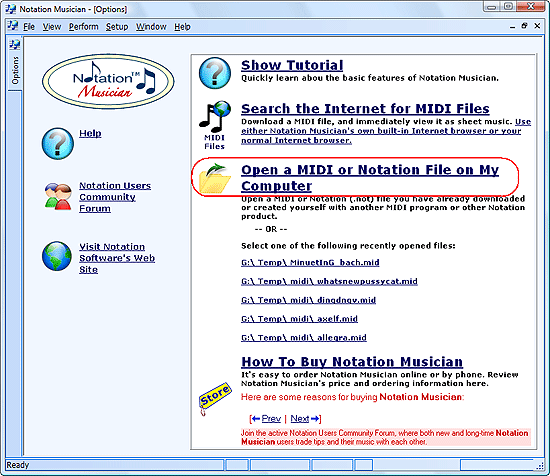Open recent file allegra.mid
The width and height of the screenshot is (550, 476).
tap(304, 337)
